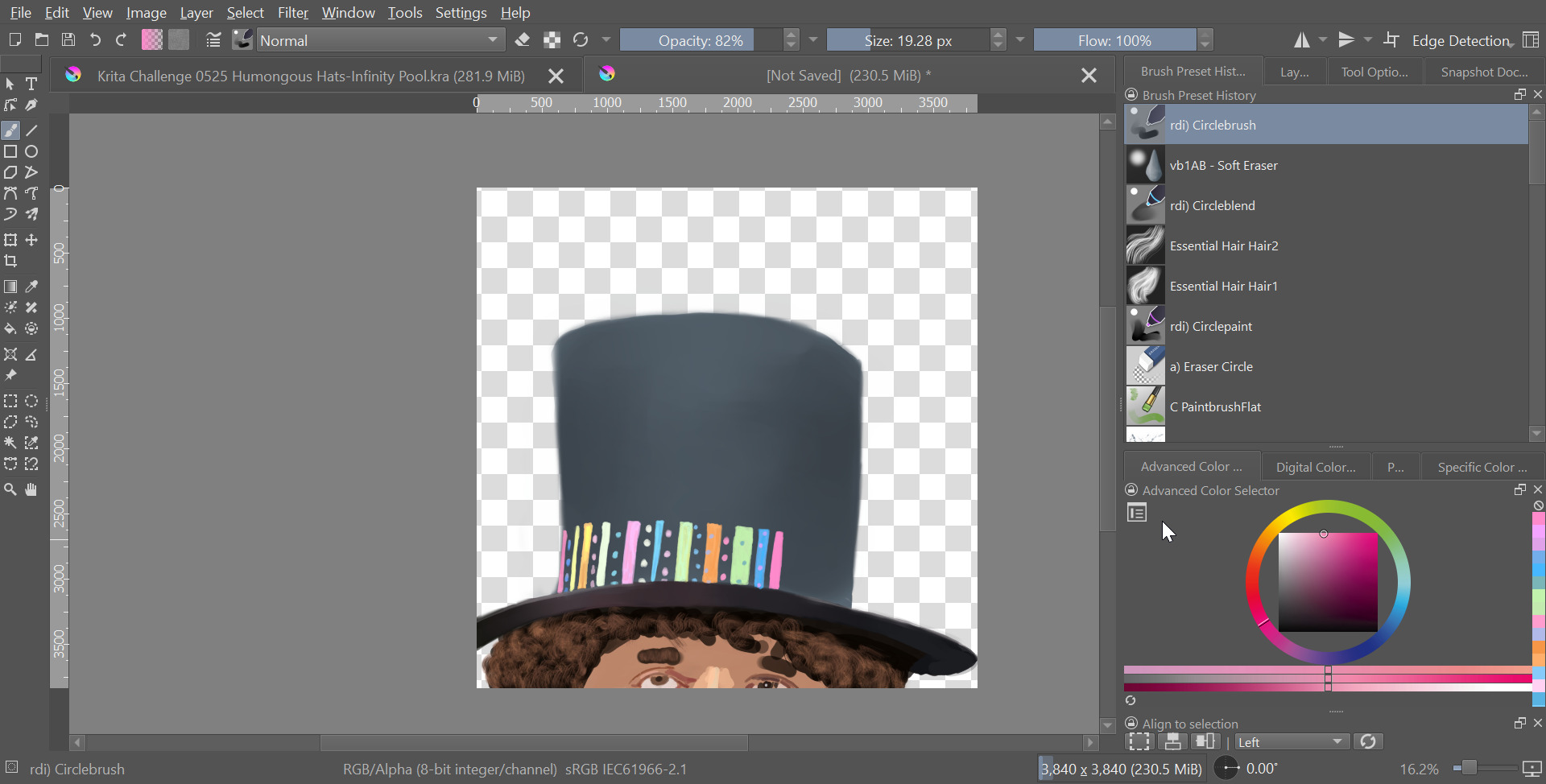Toggle Preserve Alpha button
1546x784 pixels.
coord(552,40)
